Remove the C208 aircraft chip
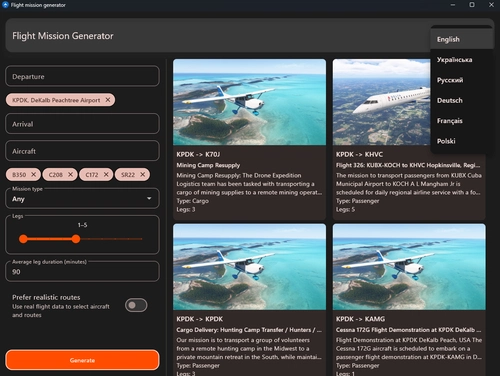The image size is (500, 376). pyautogui.click(x=71, y=174)
